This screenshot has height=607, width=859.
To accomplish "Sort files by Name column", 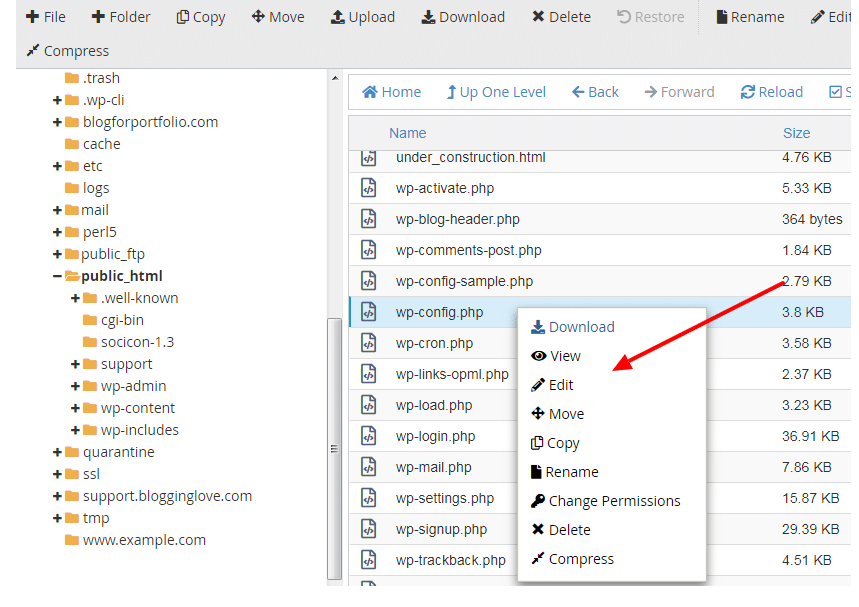I will point(408,133).
